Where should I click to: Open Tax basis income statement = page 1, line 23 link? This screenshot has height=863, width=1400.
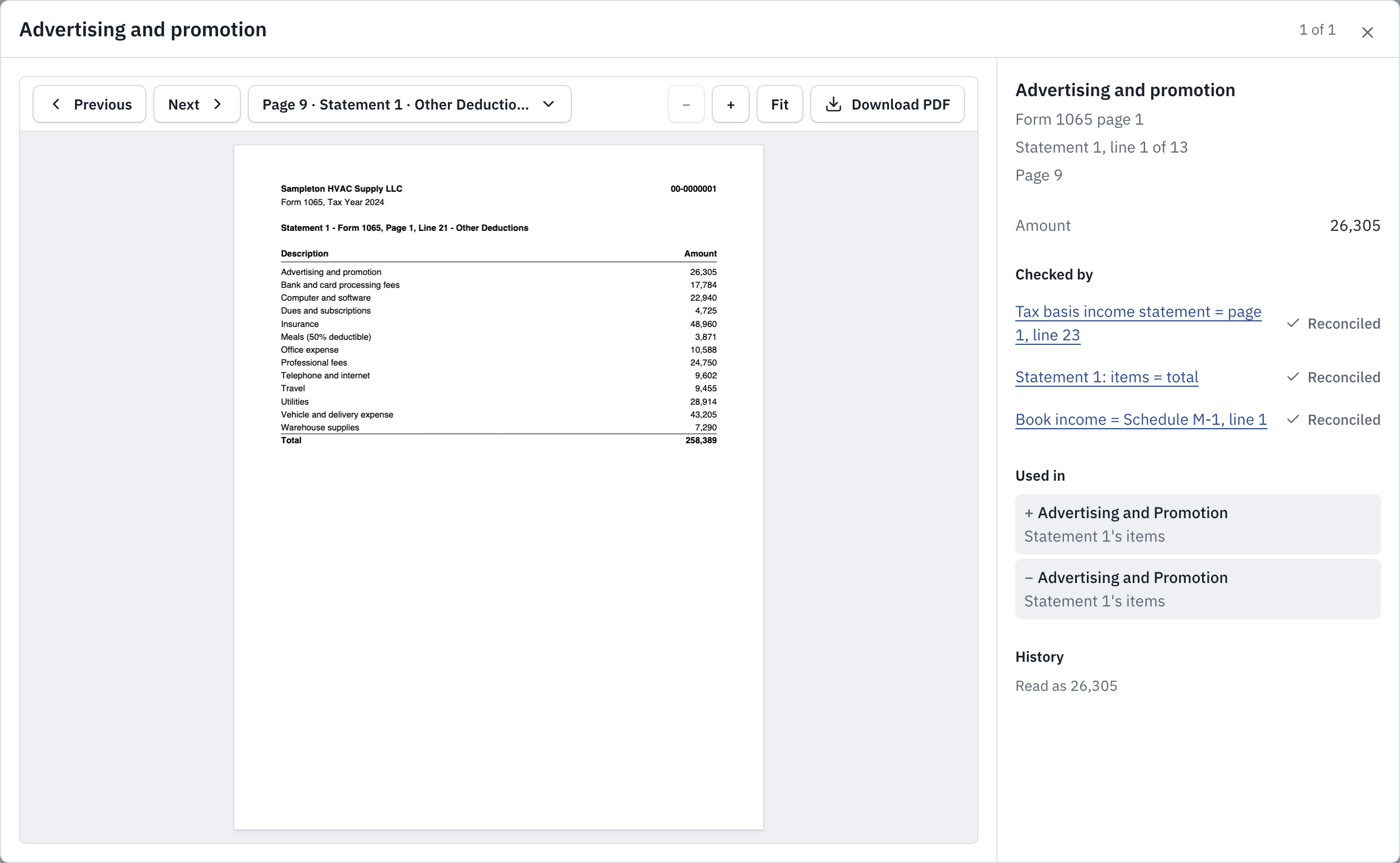pyautogui.click(x=1138, y=323)
